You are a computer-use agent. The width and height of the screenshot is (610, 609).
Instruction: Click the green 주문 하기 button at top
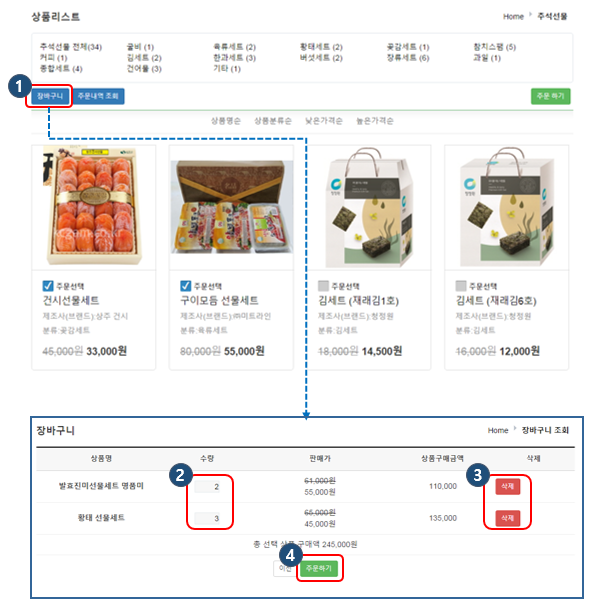[x=550, y=96]
